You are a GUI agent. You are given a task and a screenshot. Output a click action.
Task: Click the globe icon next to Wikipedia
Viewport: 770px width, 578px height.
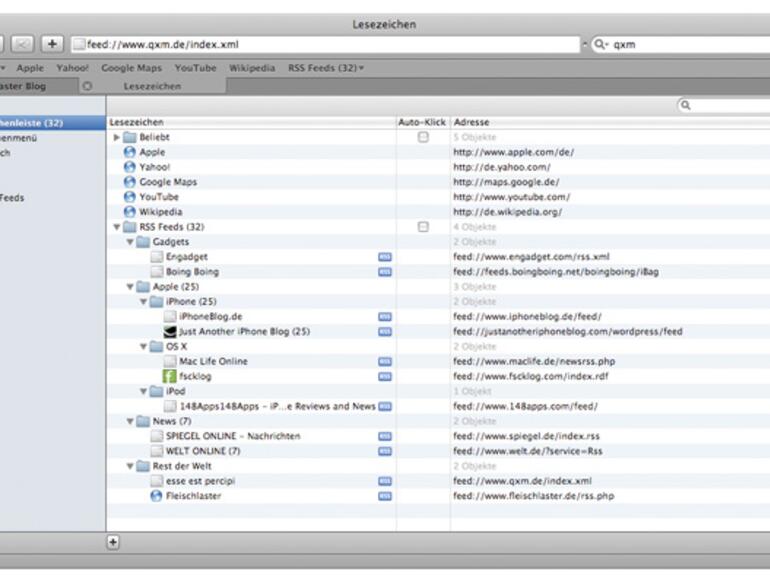point(129,212)
